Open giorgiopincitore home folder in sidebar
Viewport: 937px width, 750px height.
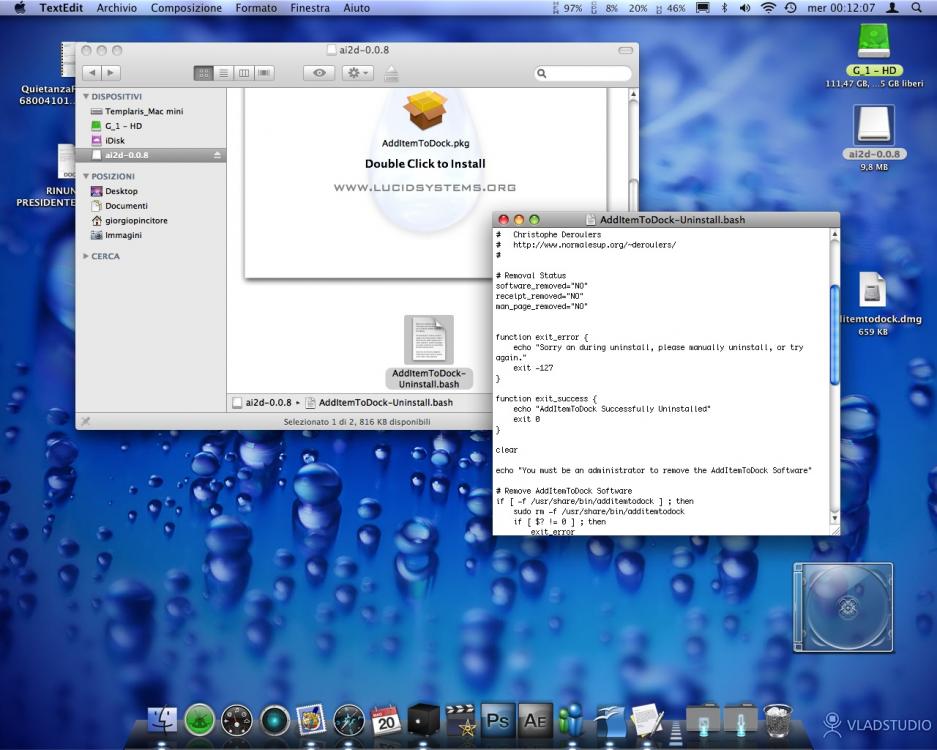click(x=136, y=221)
